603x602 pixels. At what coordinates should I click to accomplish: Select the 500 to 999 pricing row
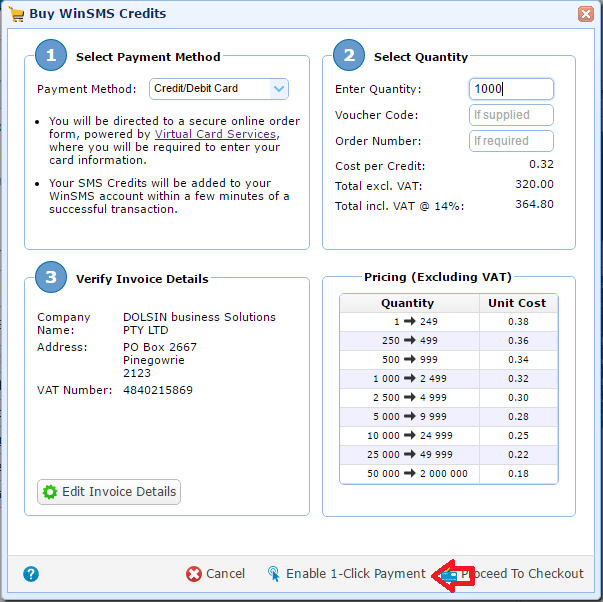tap(448, 360)
